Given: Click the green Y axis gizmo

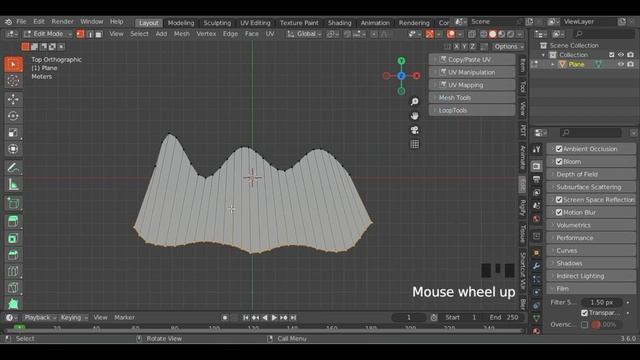Looking at the screenshot, I should point(401,61).
